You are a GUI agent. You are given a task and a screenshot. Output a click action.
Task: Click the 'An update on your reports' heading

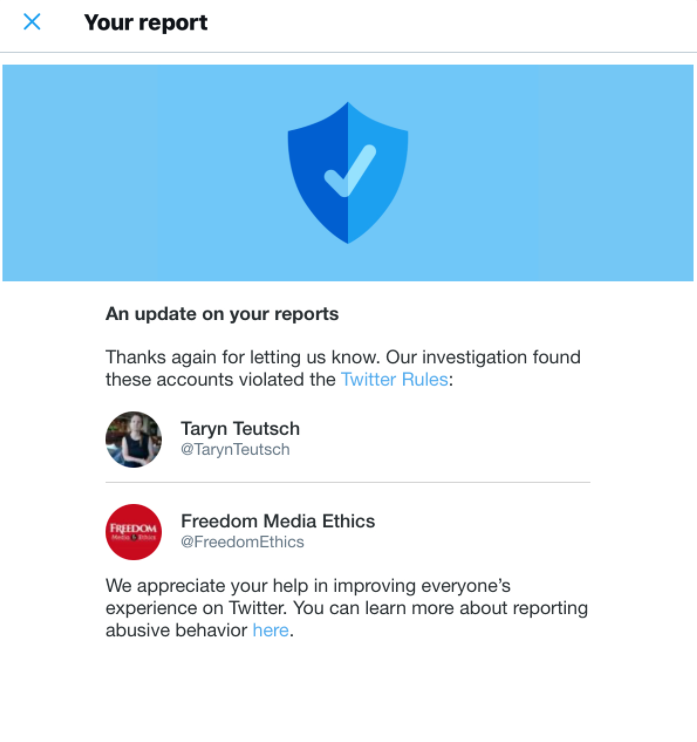tap(222, 314)
